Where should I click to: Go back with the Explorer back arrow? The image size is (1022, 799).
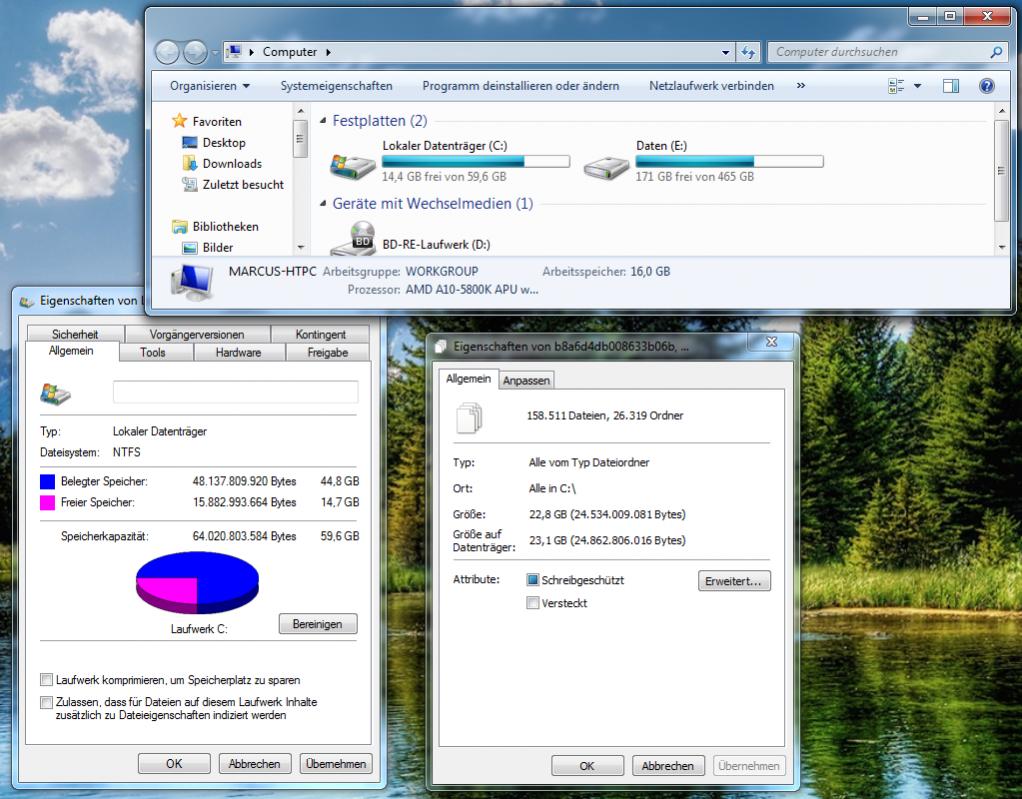tap(168, 52)
